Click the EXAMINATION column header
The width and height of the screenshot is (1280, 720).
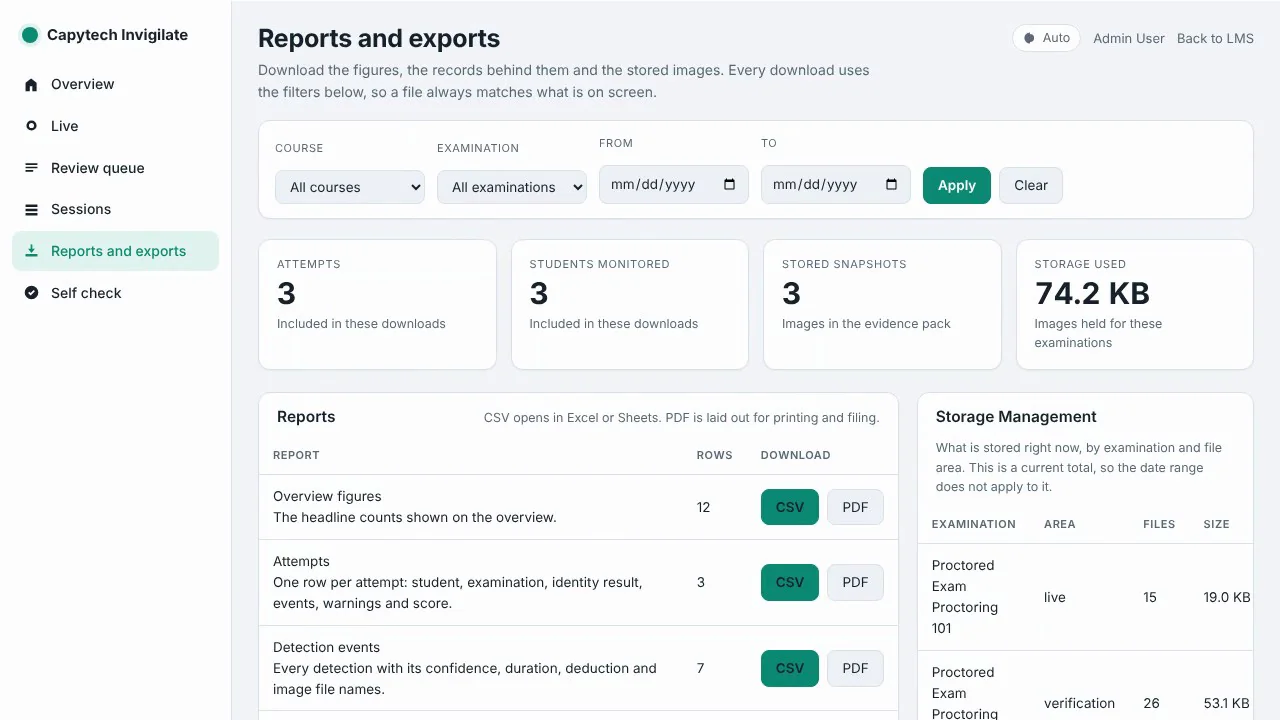pos(973,524)
